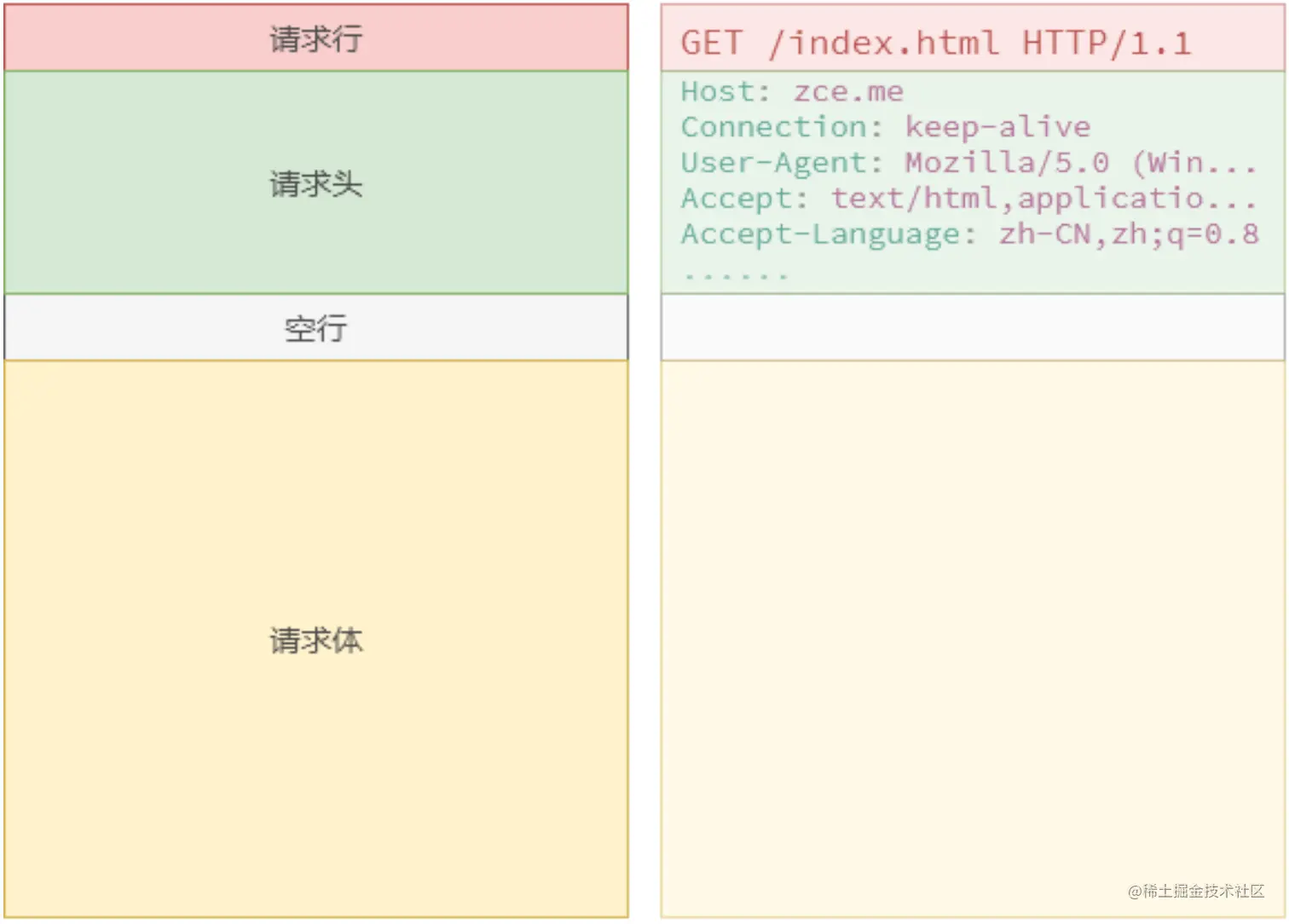Select the 请求体 label in yellow block
Viewport: 1289px width, 924px height.
click(315, 640)
